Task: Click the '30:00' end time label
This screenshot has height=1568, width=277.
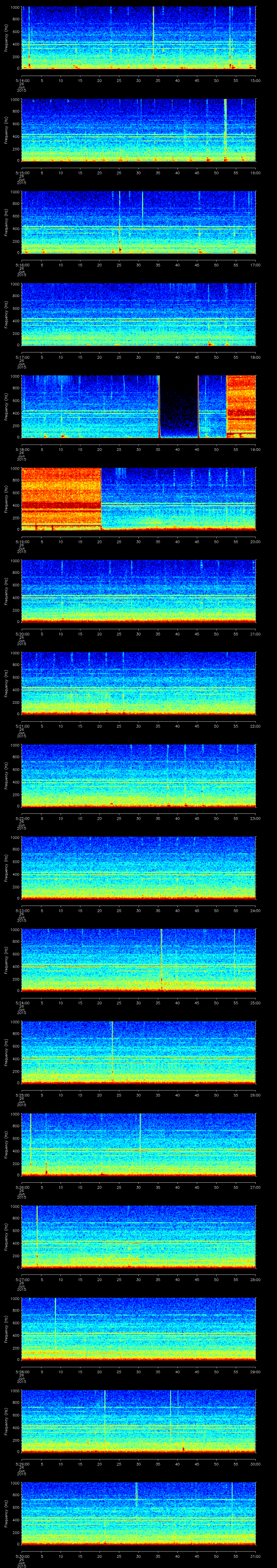Action: pos(255,1464)
